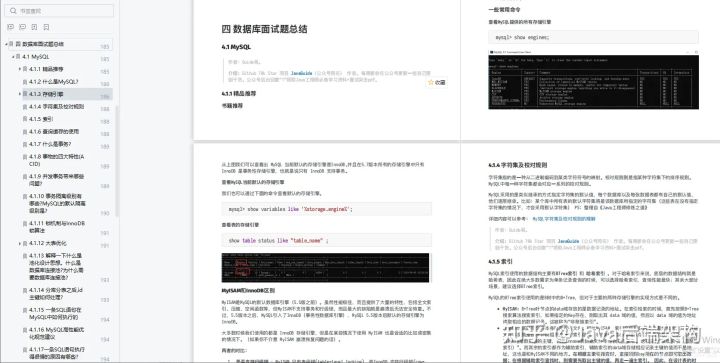Screen dimensions: 720x363
Task: Jump to bookmark 4.1.2 什么是MySQL?
Action: point(53,81)
